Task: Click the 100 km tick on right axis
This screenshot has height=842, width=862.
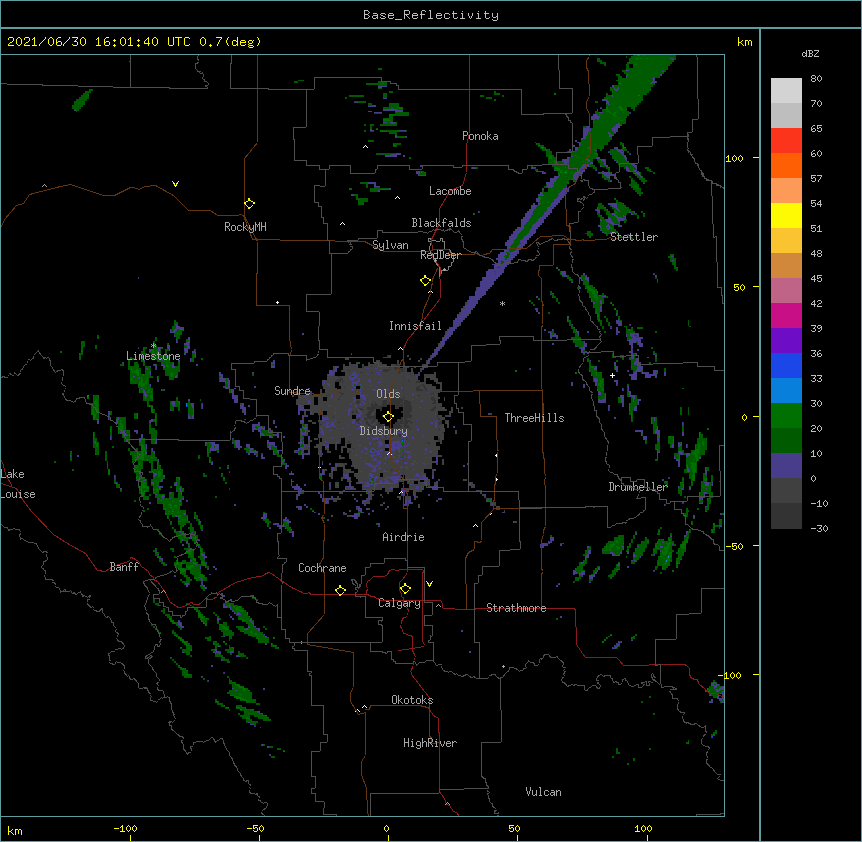Action: [734, 158]
